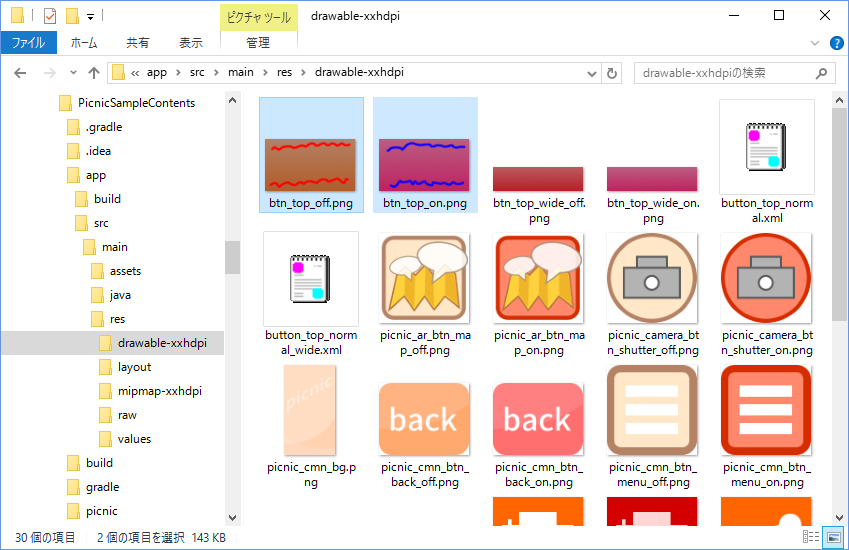Screen dimensions: 849x550
Task: Switch to details view layout
Action: pos(811,536)
